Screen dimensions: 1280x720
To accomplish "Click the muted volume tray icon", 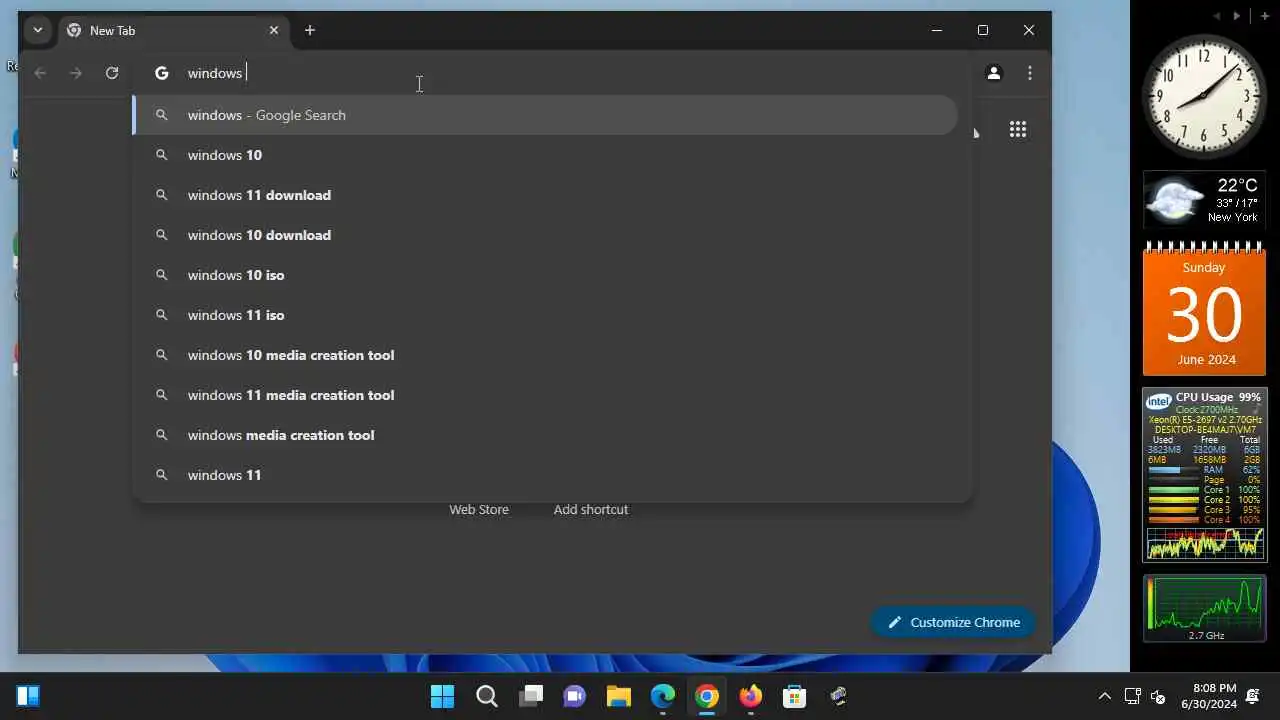I will click(1159, 696).
